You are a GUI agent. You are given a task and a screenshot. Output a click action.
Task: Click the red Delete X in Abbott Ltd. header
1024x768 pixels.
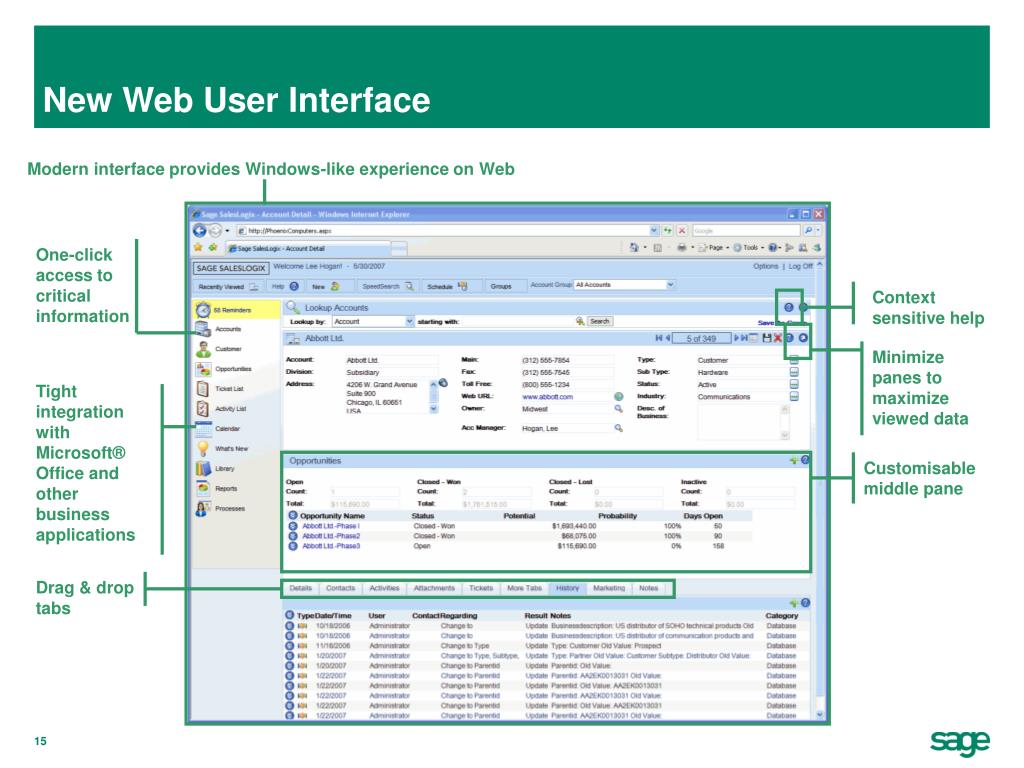coord(777,338)
